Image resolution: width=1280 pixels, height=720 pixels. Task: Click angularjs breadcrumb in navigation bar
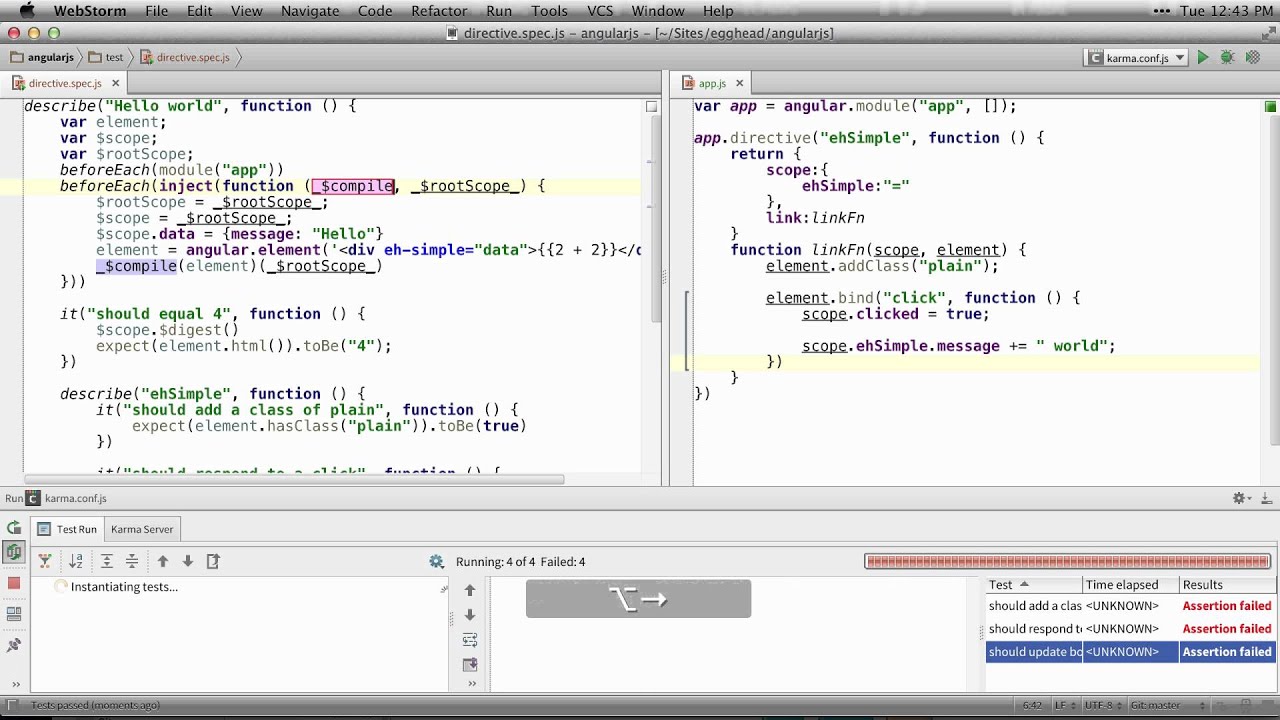42,58
